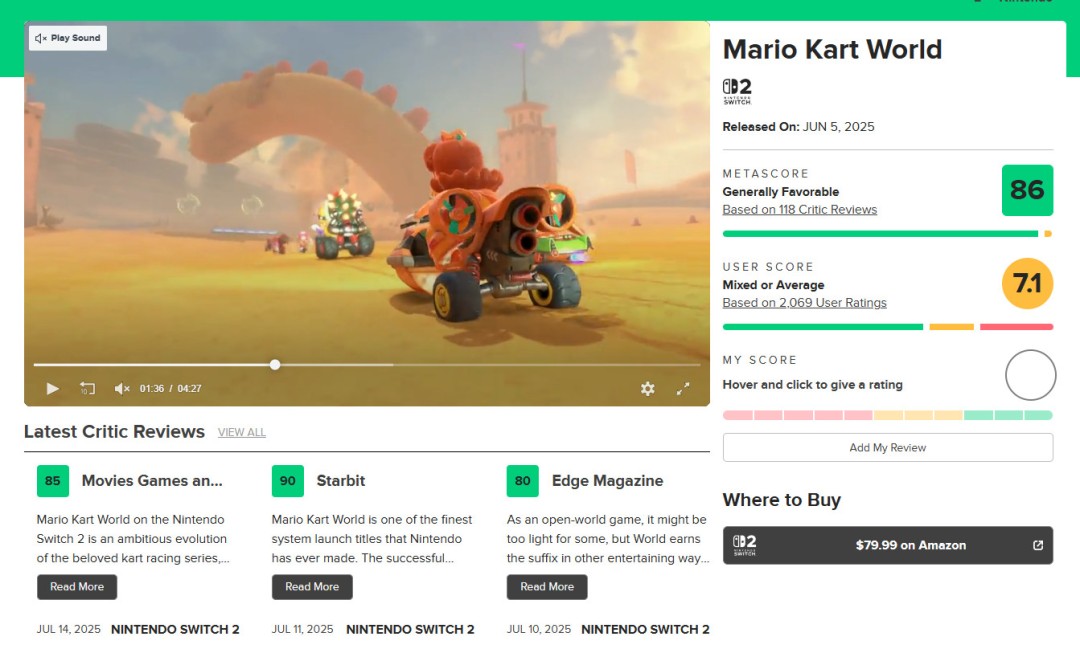Click the Play Sound button
Screen dimensions: 1080x653
68,38
